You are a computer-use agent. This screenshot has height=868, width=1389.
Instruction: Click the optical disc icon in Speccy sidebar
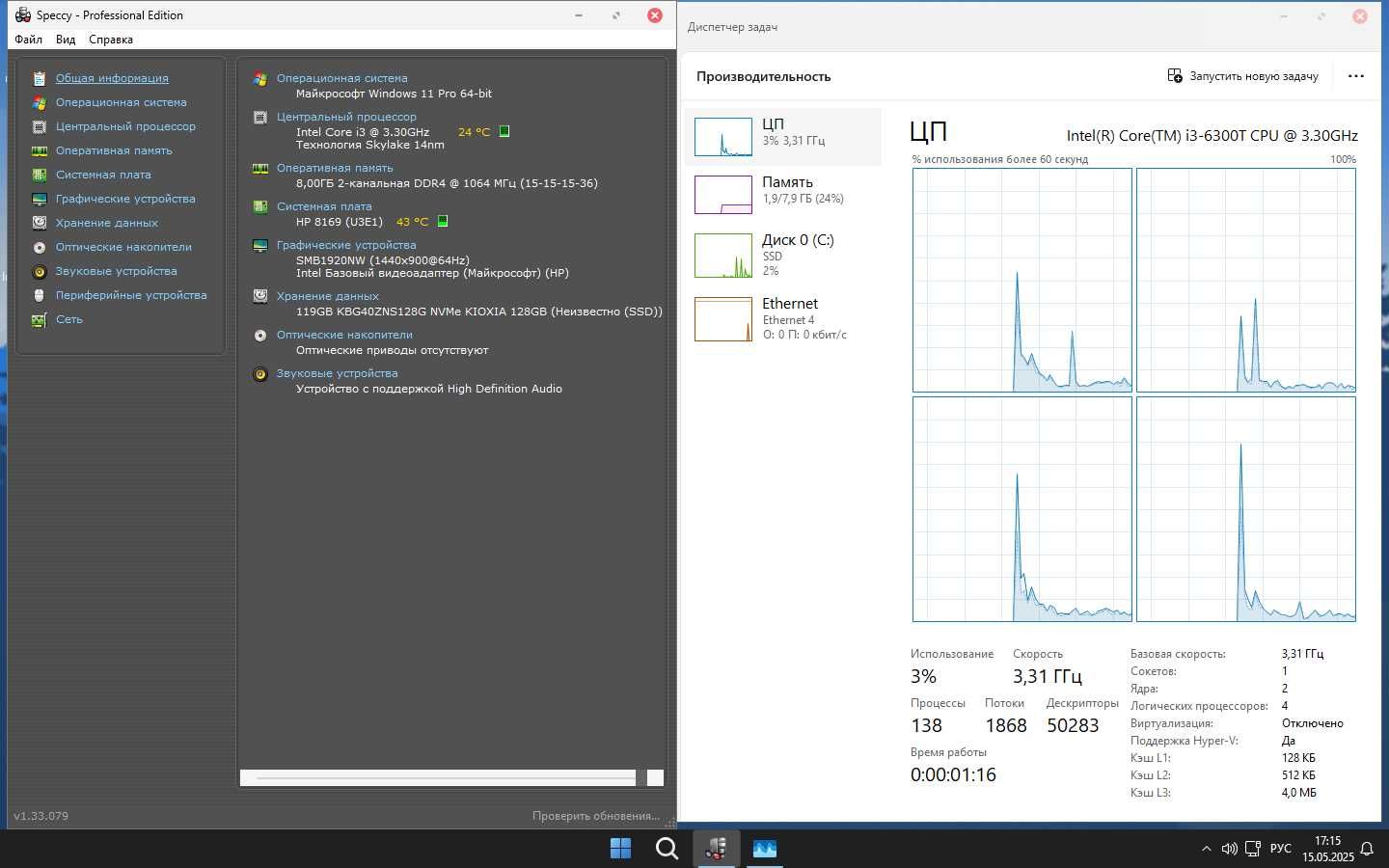(x=40, y=248)
